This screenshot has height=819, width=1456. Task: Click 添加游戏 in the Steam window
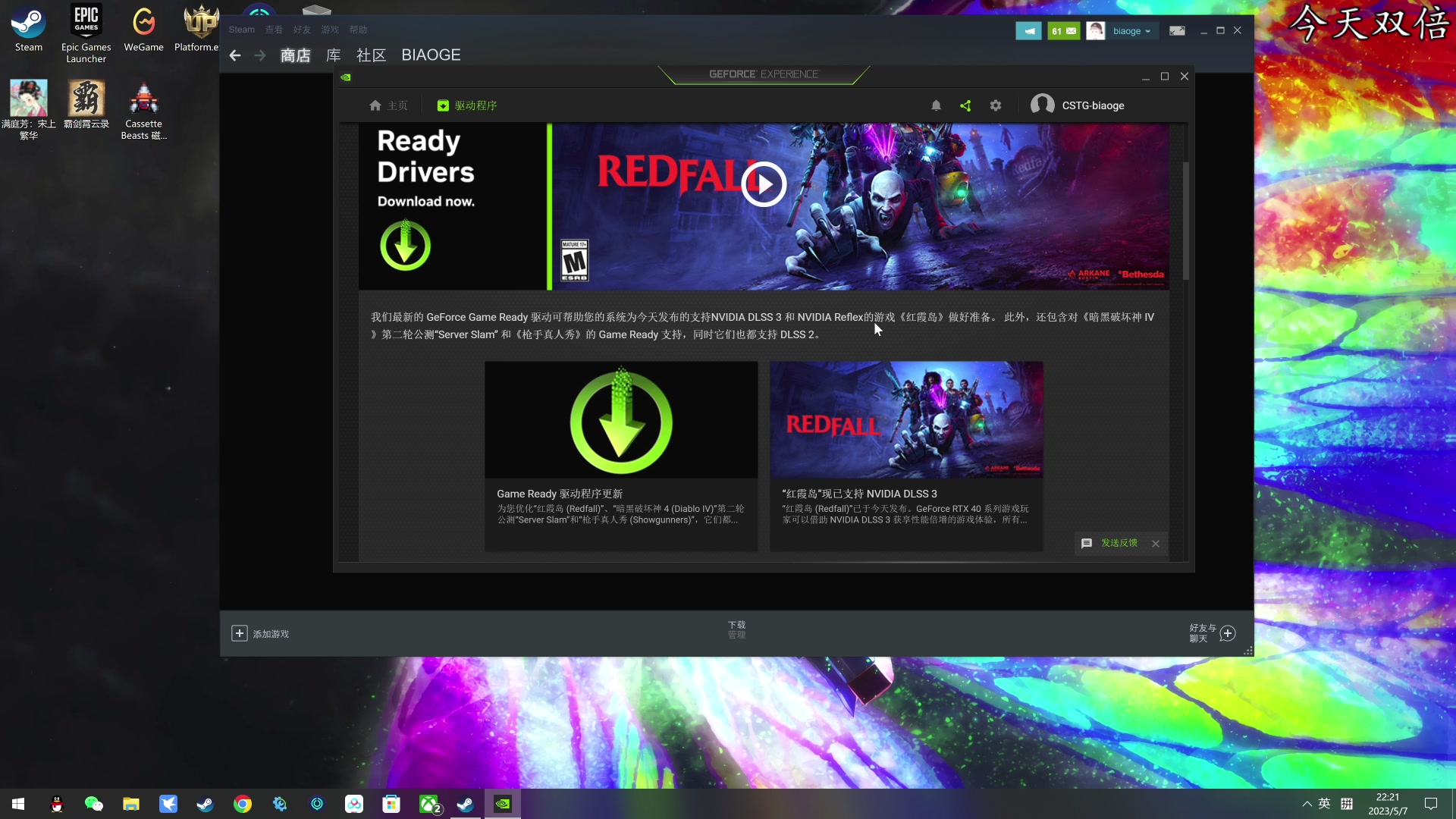coord(260,633)
